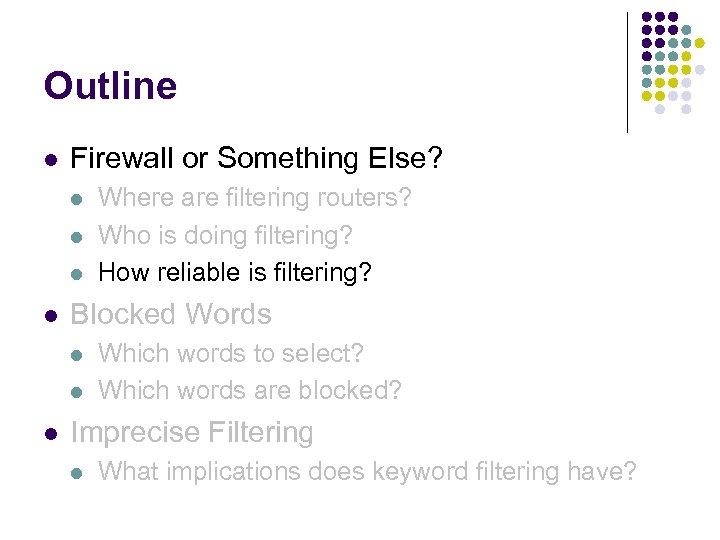
Task: Click the bullet before "Which words are blocked?"
Action: point(79,391)
